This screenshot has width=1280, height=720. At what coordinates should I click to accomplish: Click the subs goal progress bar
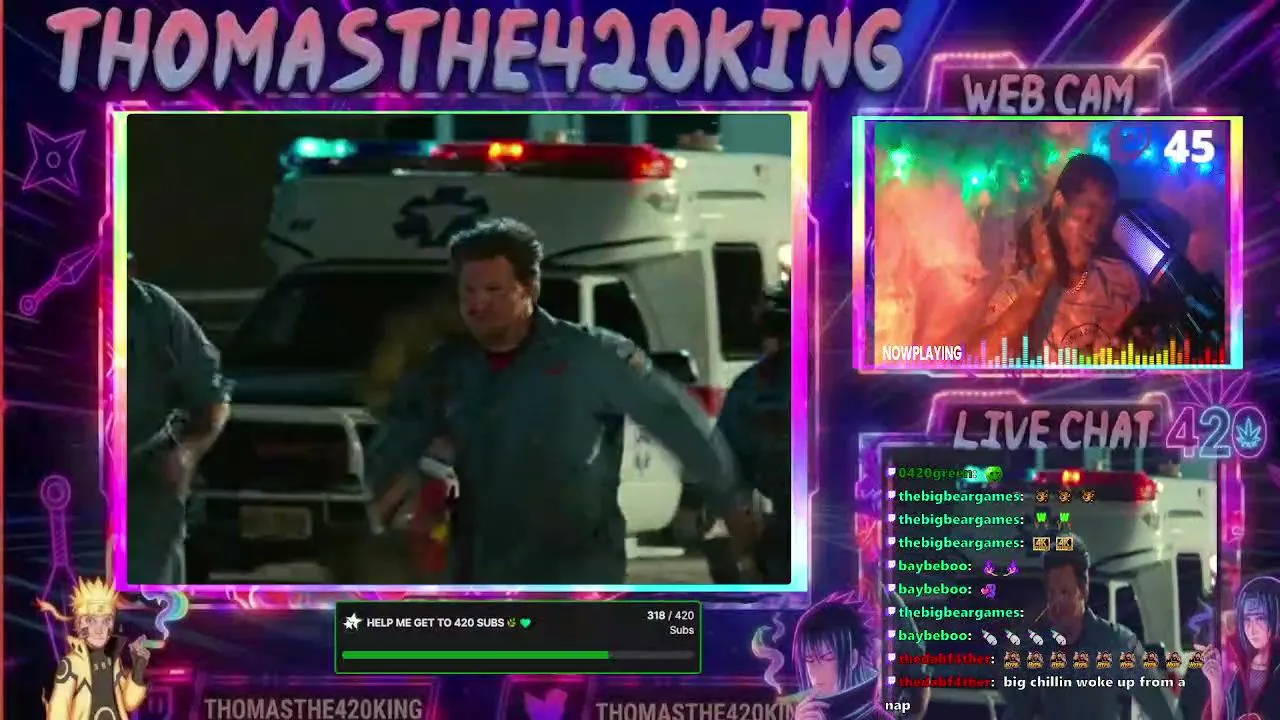click(x=518, y=655)
